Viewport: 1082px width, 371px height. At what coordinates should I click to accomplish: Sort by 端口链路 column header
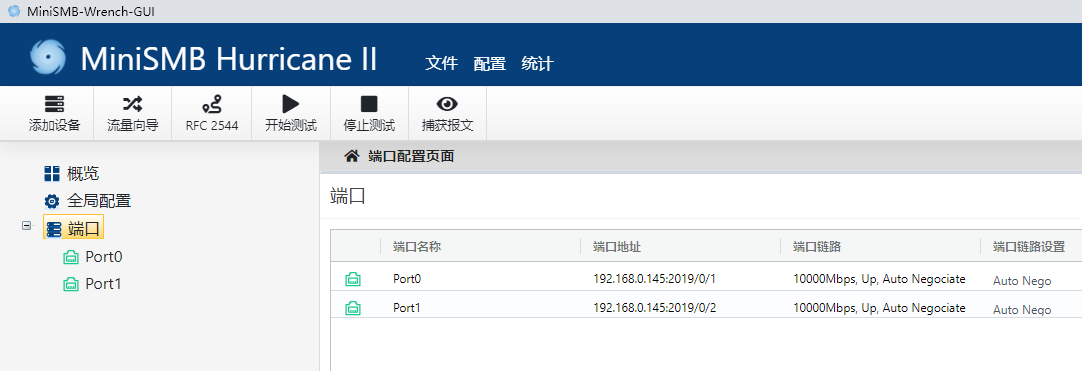click(817, 247)
